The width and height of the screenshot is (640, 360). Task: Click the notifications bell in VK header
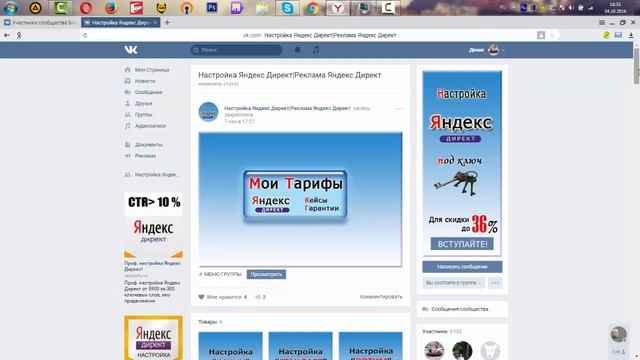pos(298,50)
